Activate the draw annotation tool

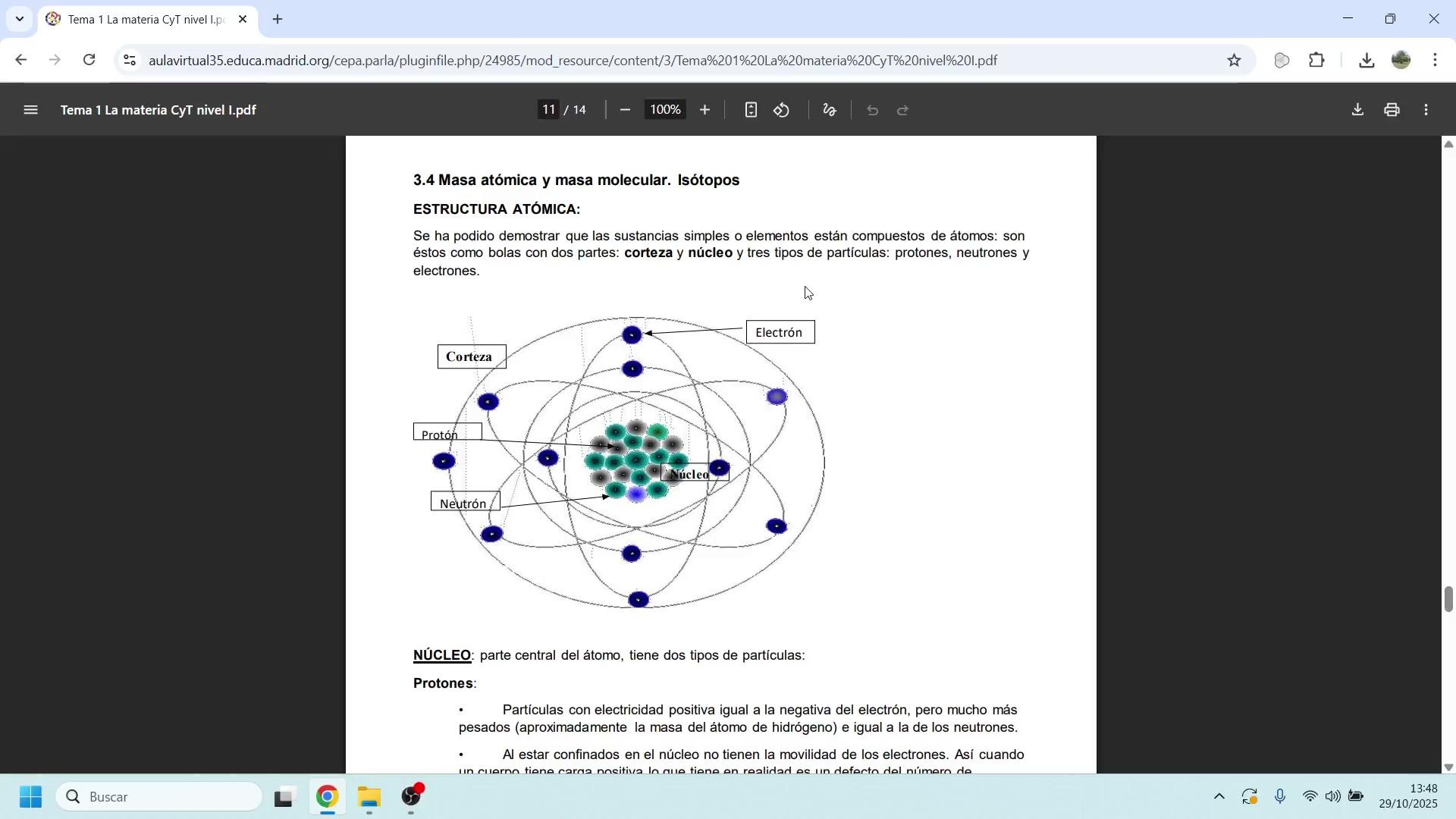pyautogui.click(x=830, y=111)
